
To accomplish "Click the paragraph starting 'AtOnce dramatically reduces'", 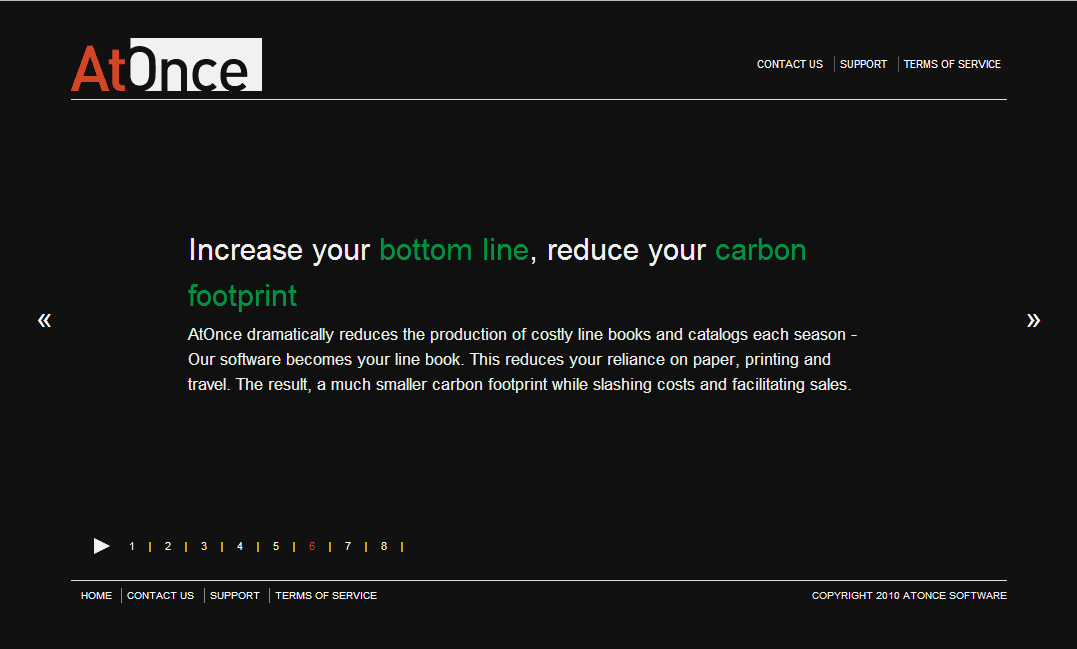I will 522,359.
